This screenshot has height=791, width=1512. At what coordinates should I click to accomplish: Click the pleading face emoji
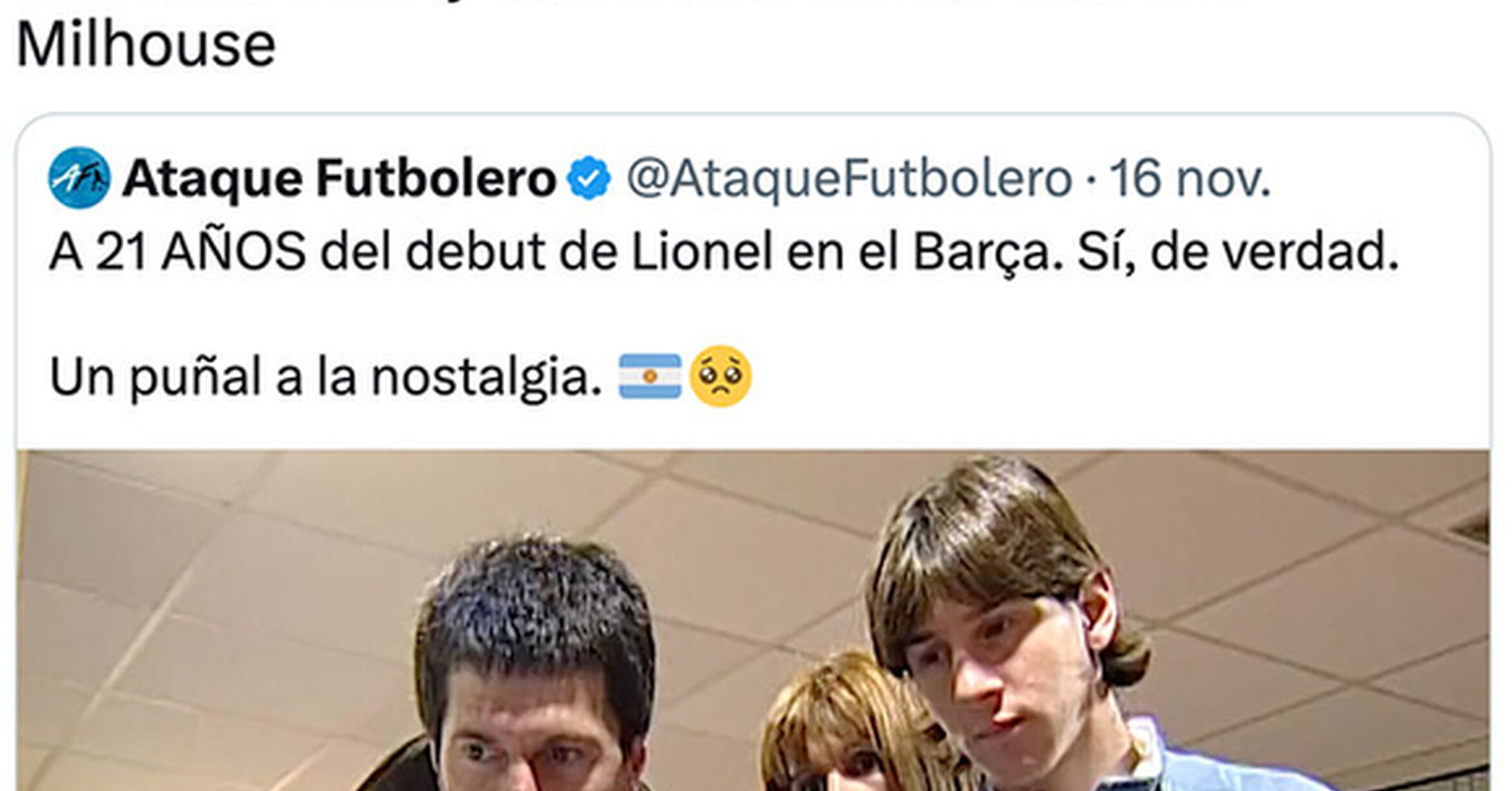click(x=720, y=377)
